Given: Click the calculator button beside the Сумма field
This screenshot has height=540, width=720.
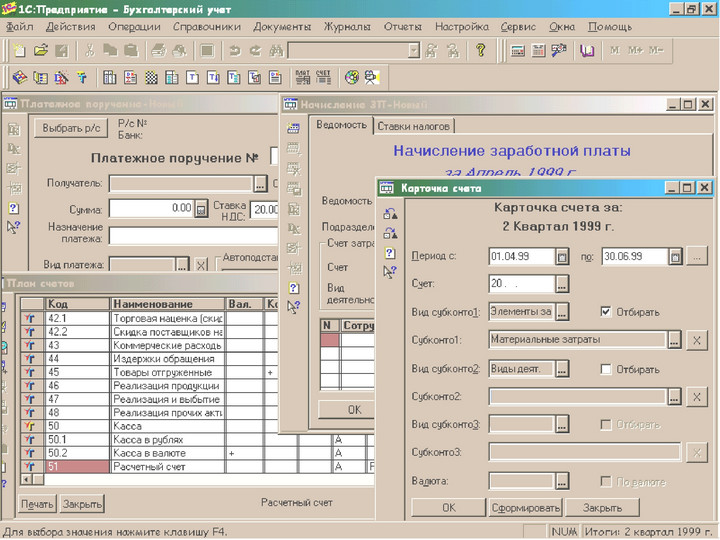Looking at the screenshot, I should click(x=201, y=209).
